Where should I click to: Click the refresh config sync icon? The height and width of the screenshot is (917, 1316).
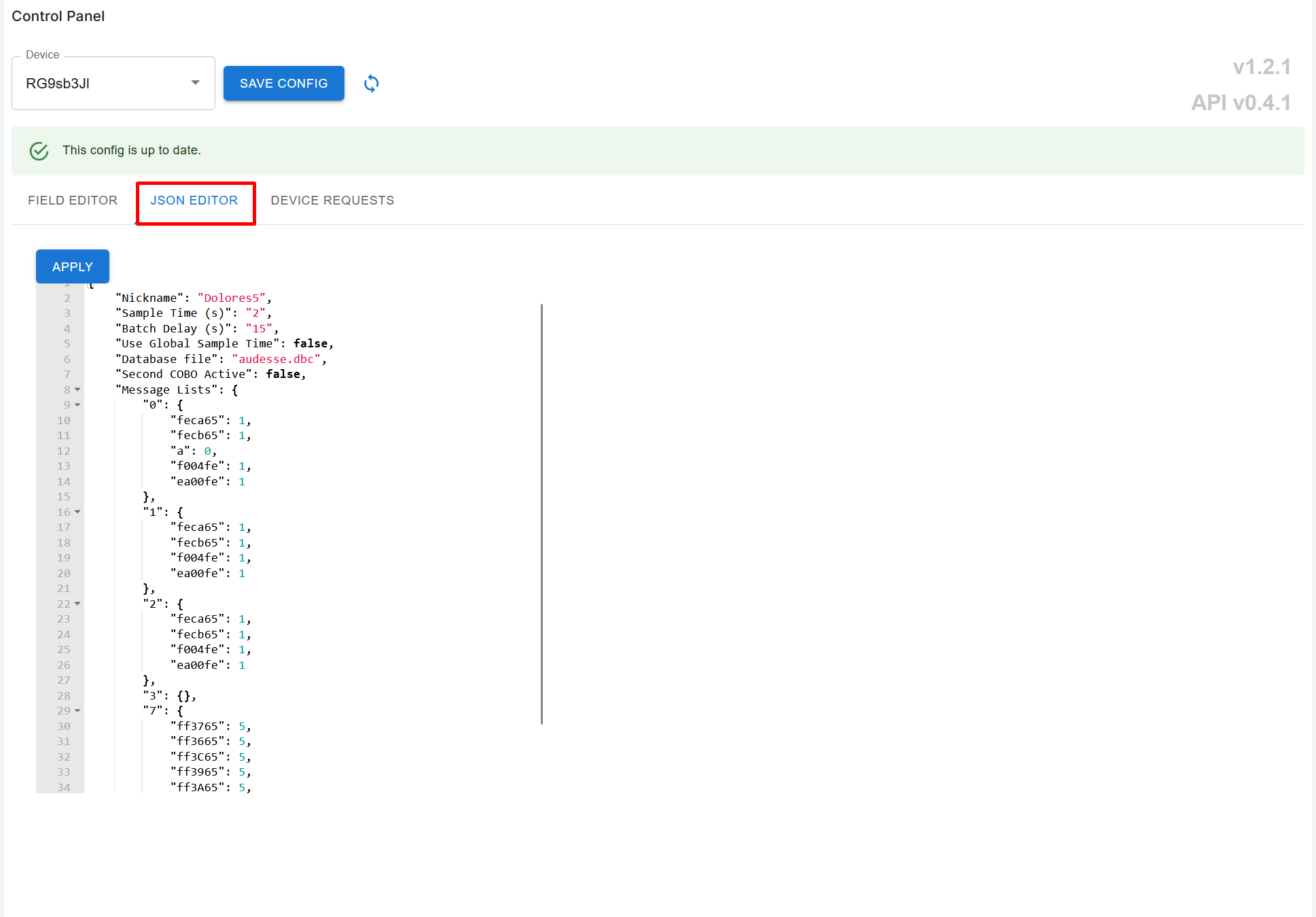pos(371,84)
